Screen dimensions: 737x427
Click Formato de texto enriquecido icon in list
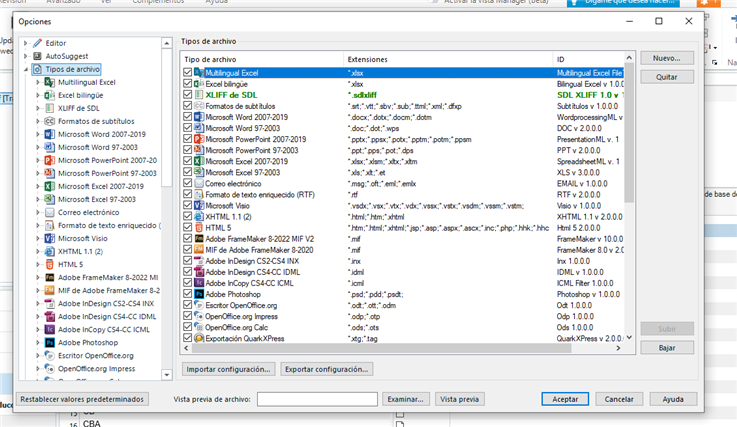pyautogui.click(x=199, y=194)
